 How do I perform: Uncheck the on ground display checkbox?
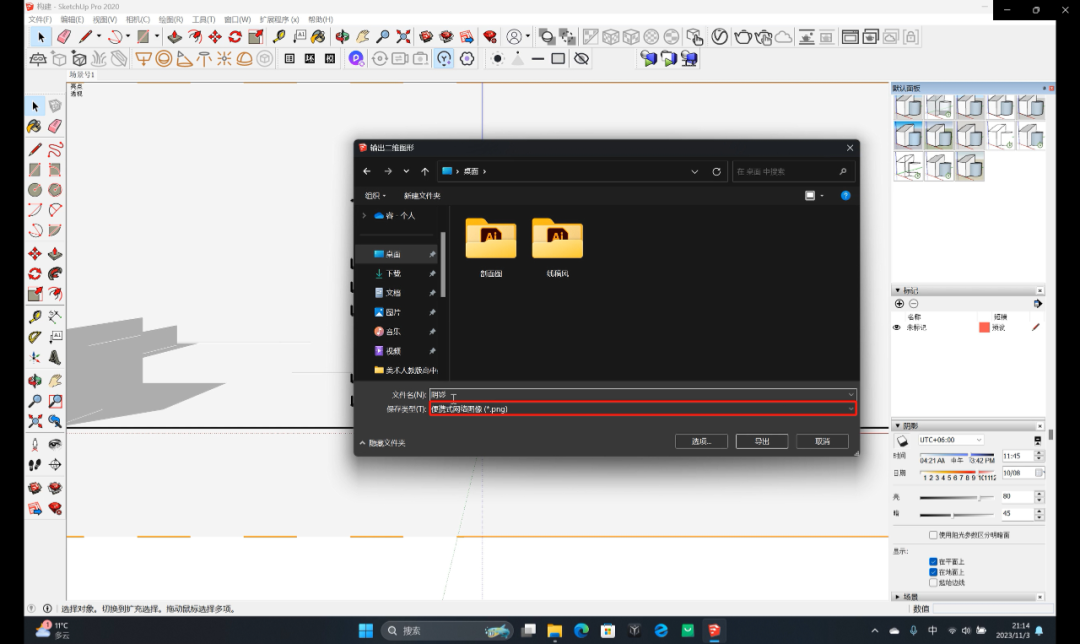(x=933, y=572)
